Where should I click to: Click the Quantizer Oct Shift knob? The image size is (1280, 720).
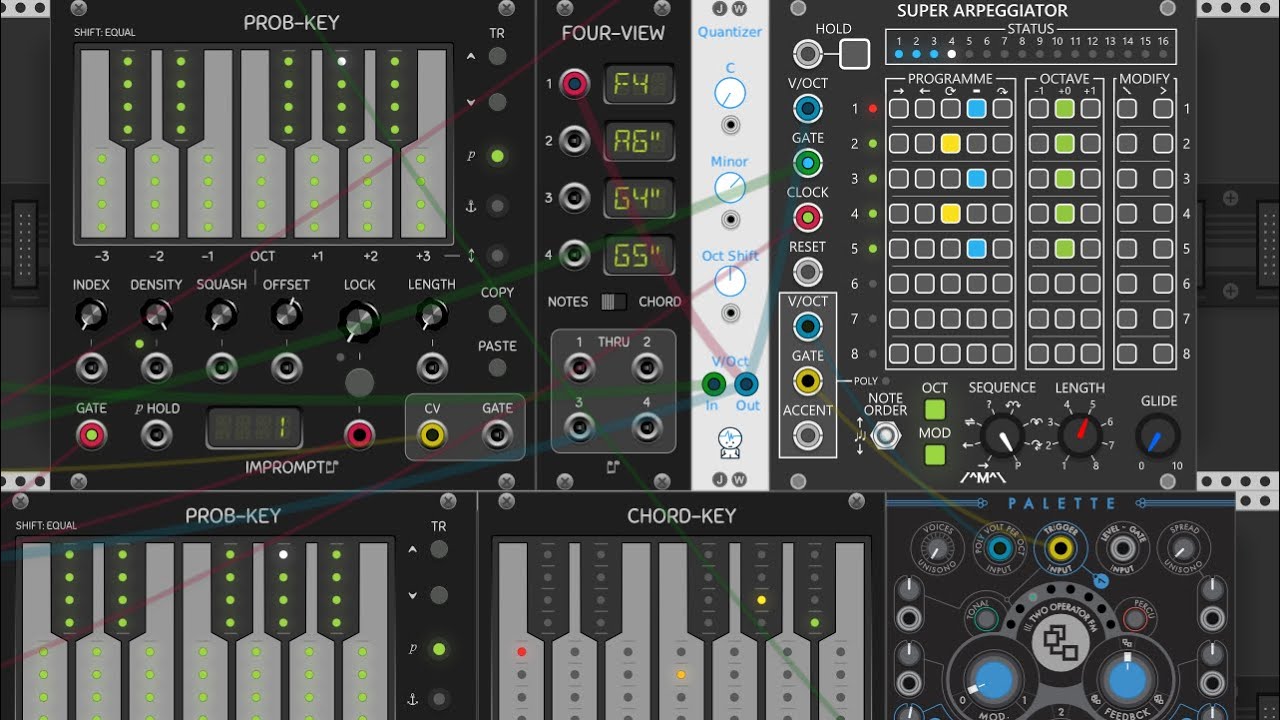coord(730,281)
